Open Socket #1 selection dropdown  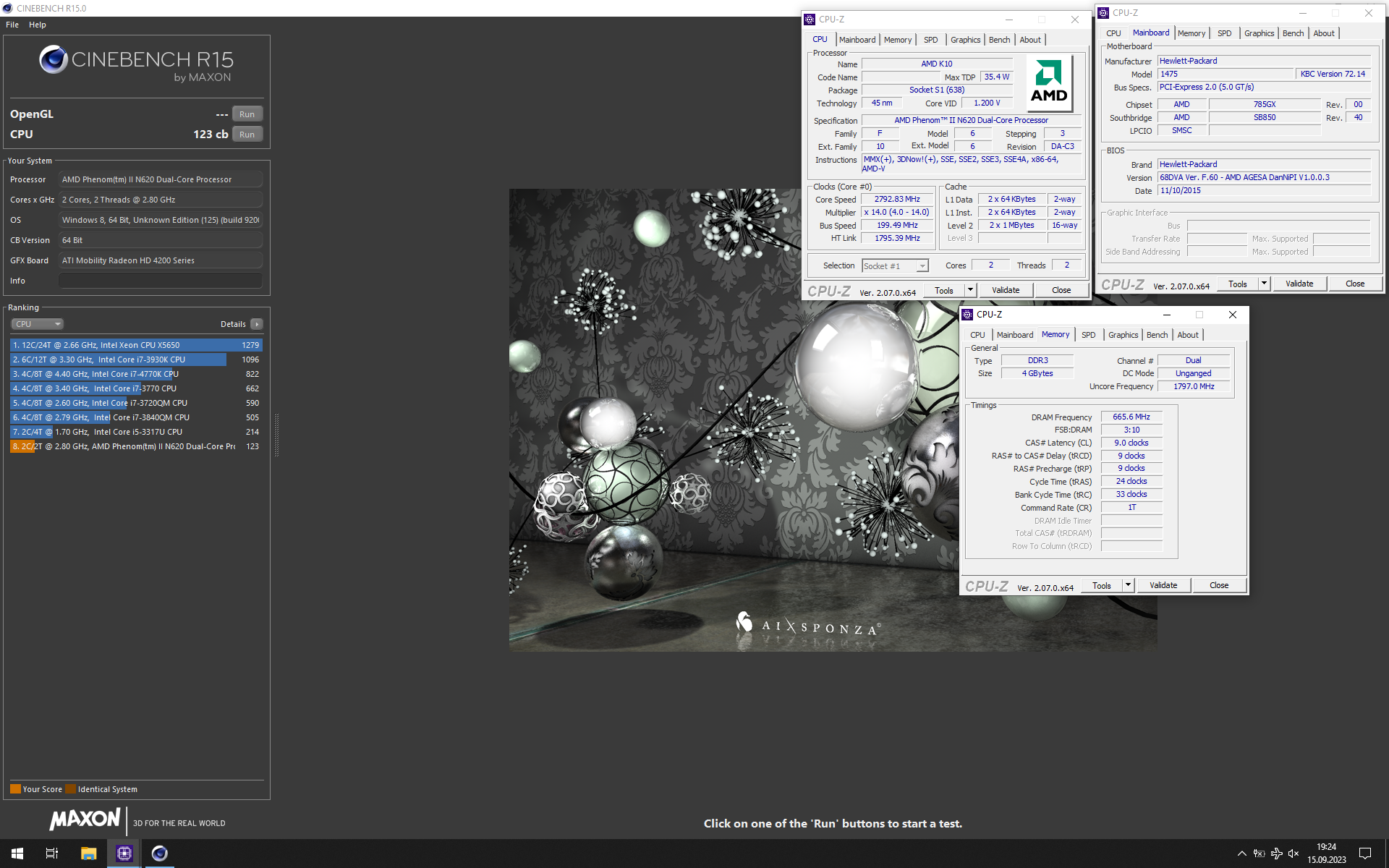(895, 266)
